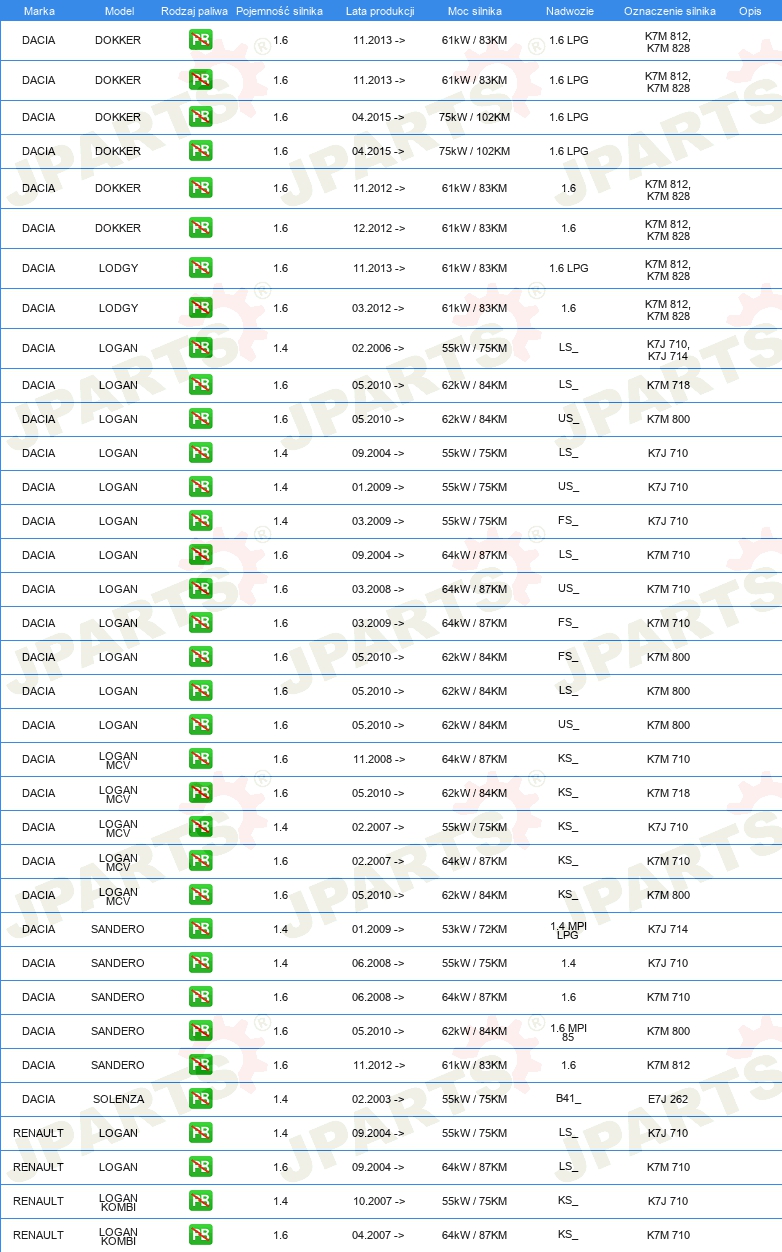
Task: Click the 03.2008 -> production date cell
Action: click(x=379, y=589)
